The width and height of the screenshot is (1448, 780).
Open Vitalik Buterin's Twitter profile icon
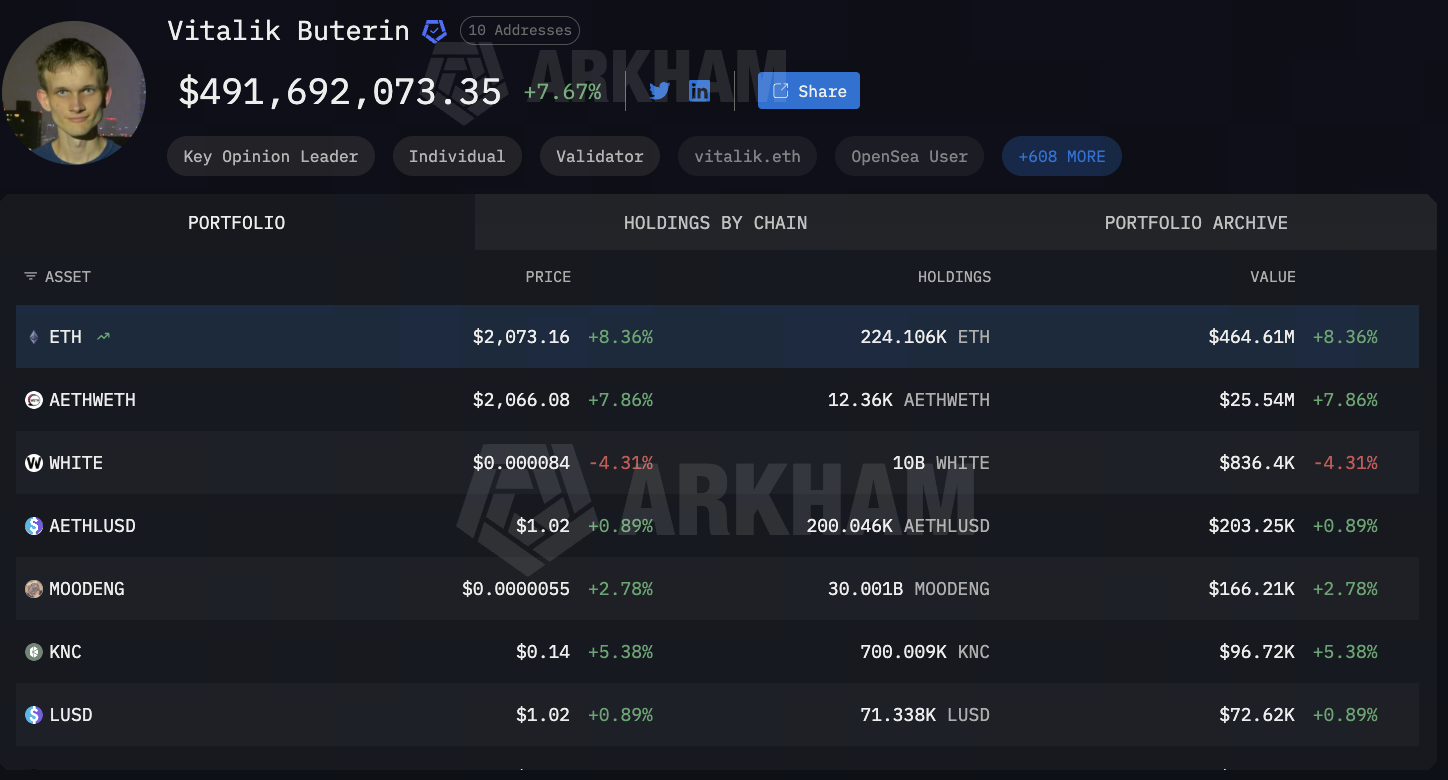tap(659, 91)
